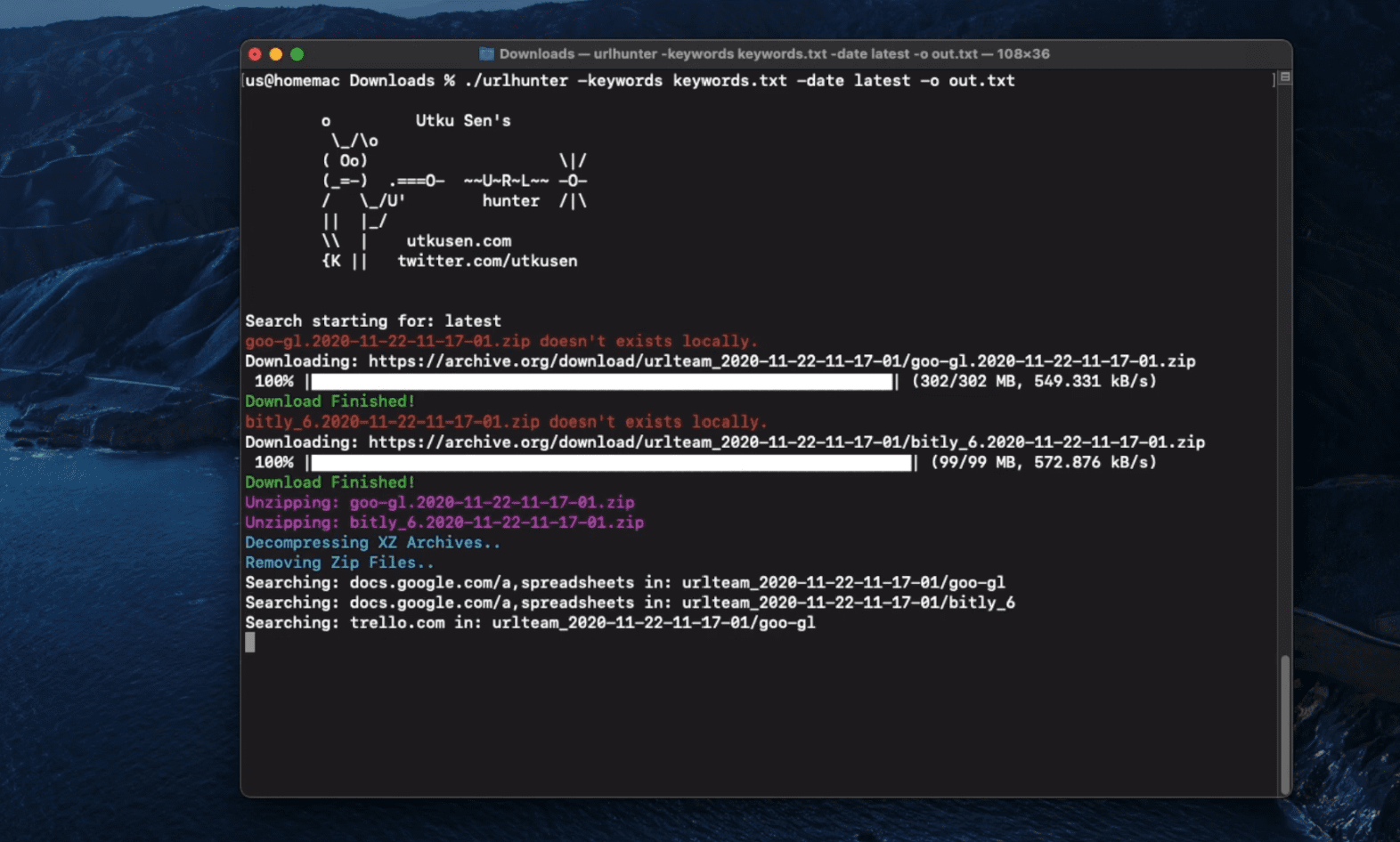Click 'Searching: docs.google.com' line ending bitly_6
Image resolution: width=1400 pixels, height=842 pixels.
click(x=630, y=603)
